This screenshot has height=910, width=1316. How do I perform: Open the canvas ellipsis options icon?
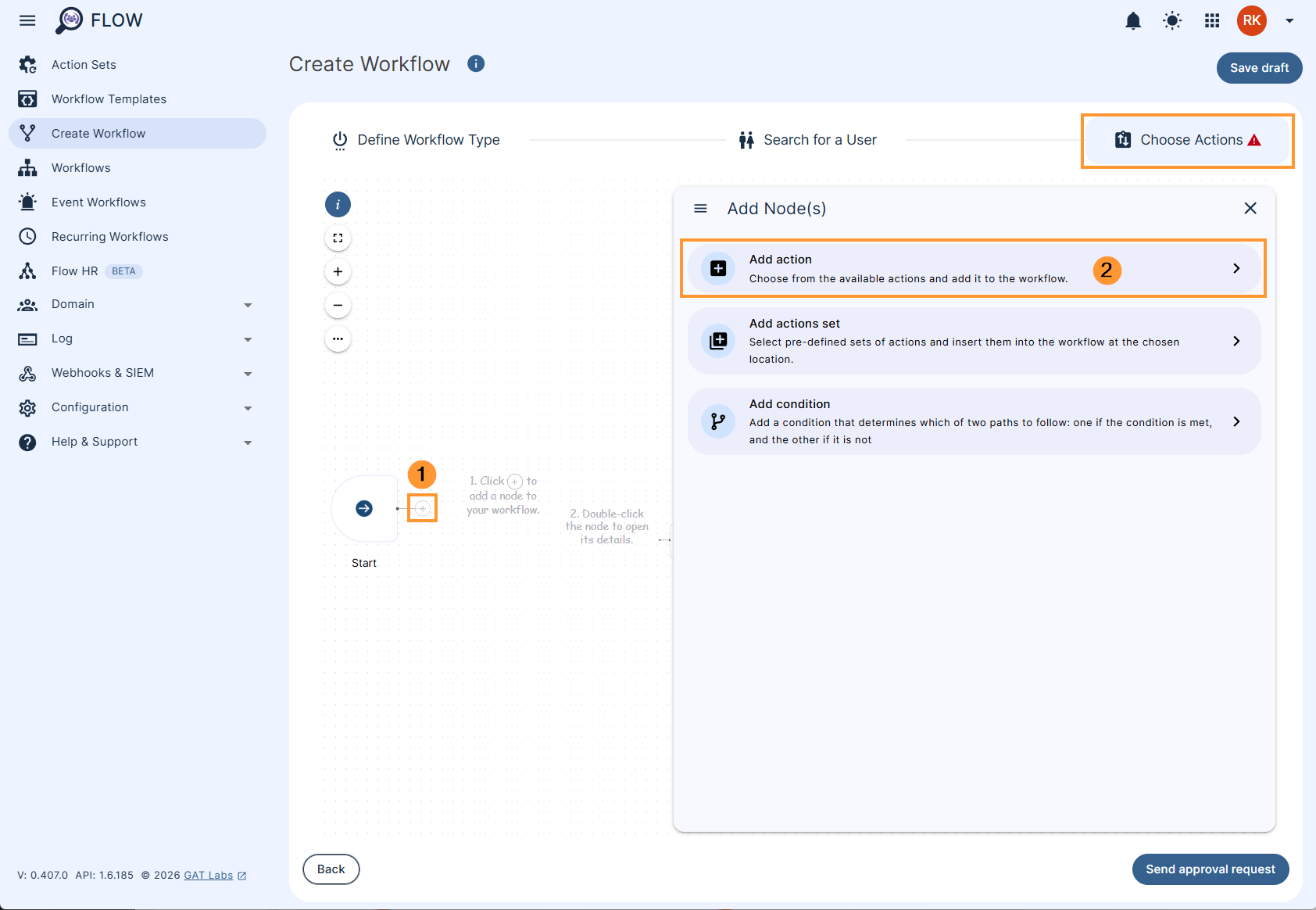(x=338, y=339)
